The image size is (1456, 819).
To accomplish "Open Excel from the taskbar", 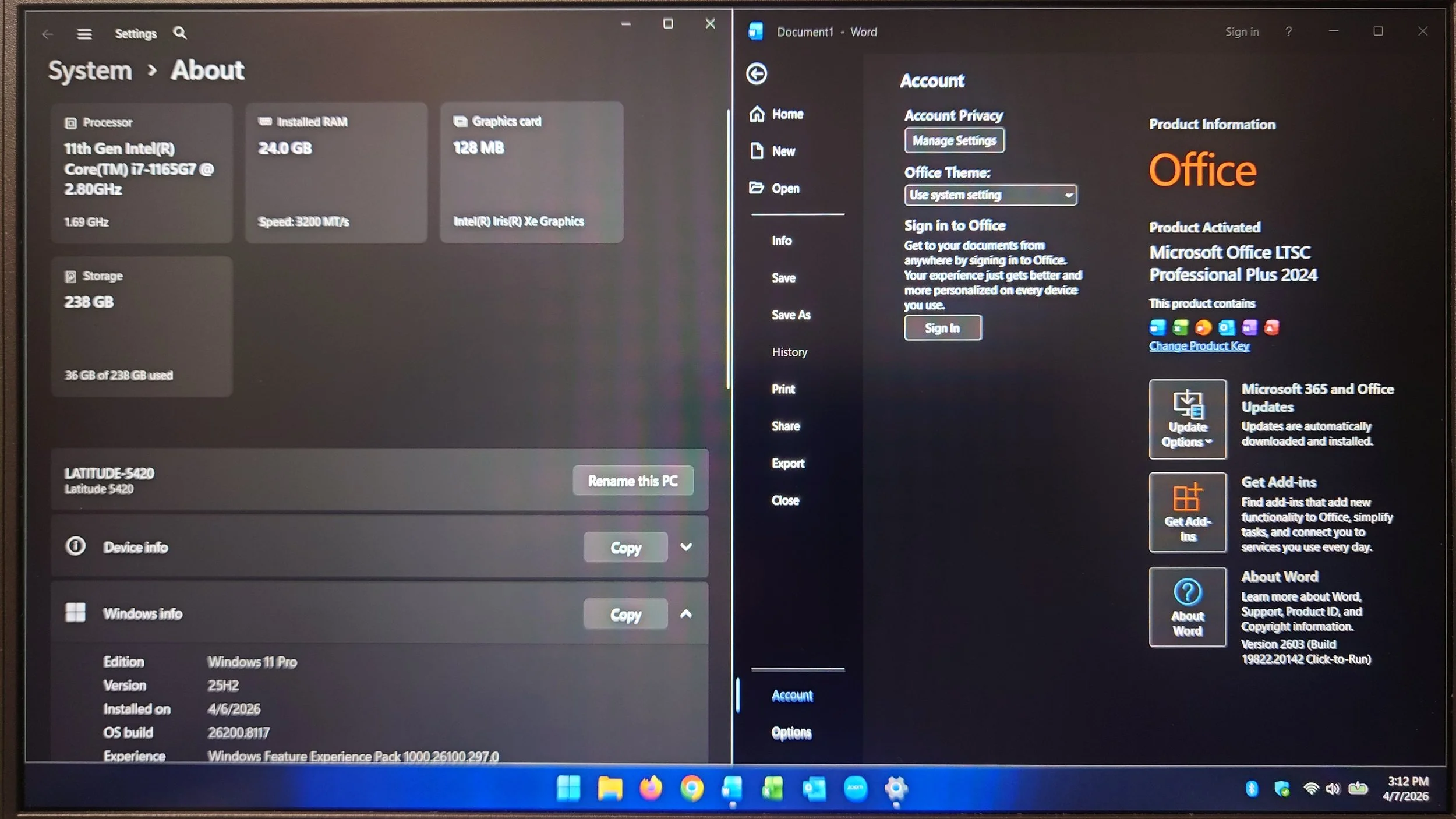I will tap(773, 789).
